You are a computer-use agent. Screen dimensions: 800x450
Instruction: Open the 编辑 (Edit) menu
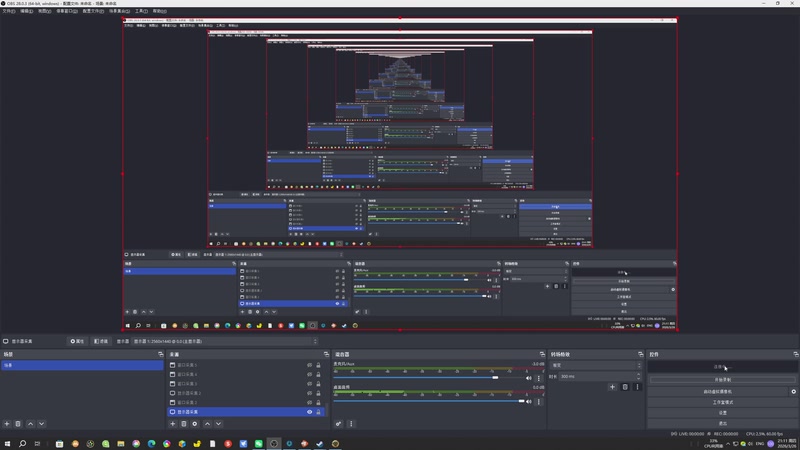coord(27,11)
